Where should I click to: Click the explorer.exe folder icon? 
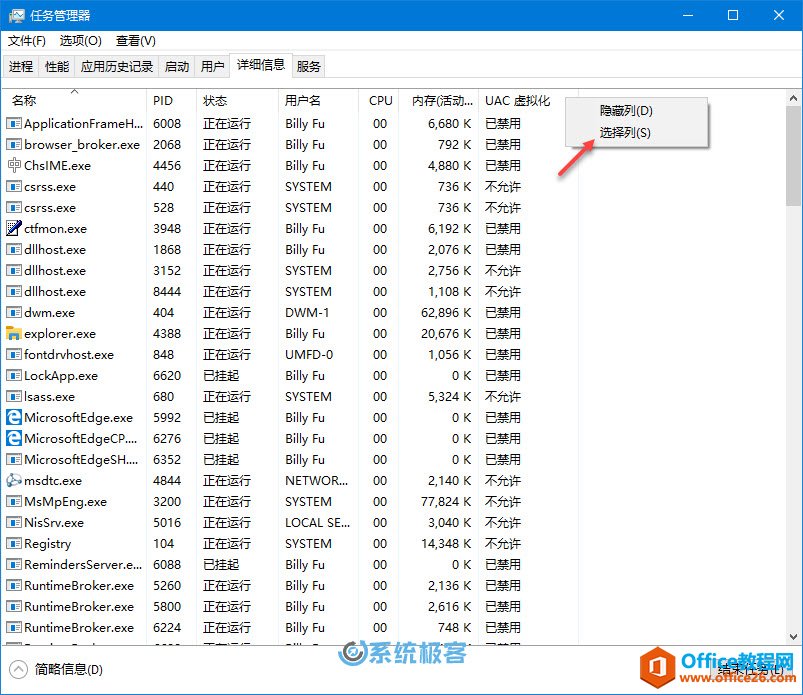coord(14,334)
